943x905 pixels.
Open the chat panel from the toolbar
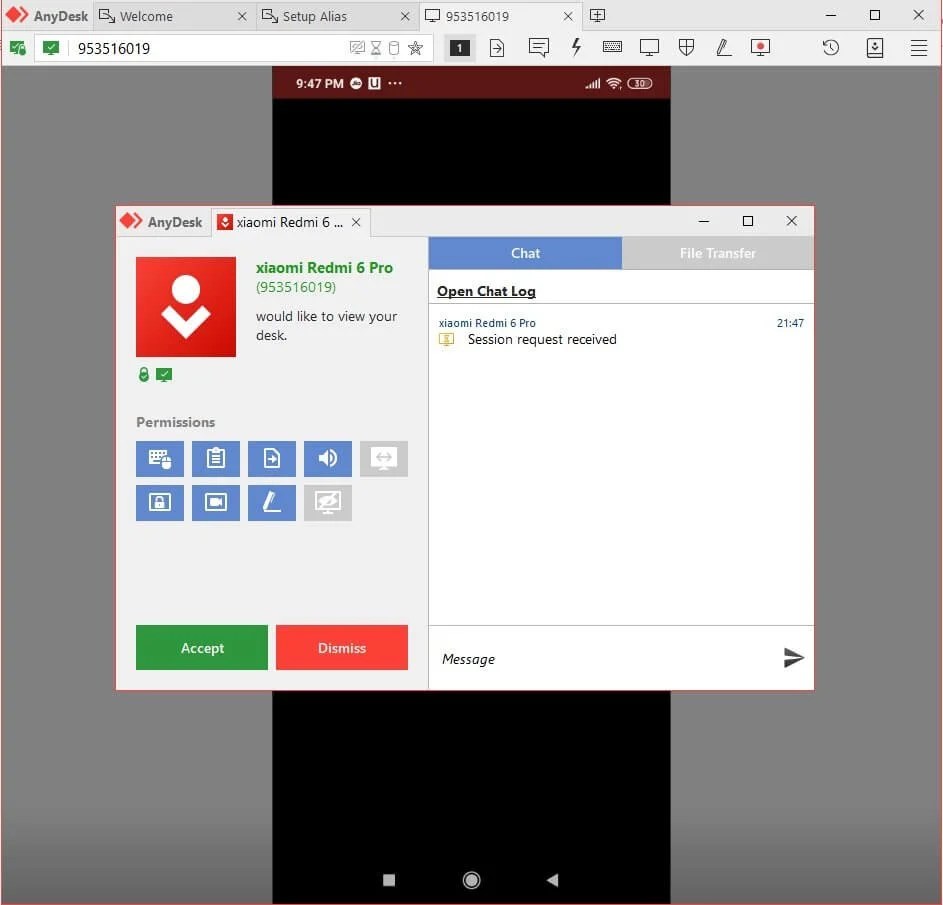(x=539, y=47)
